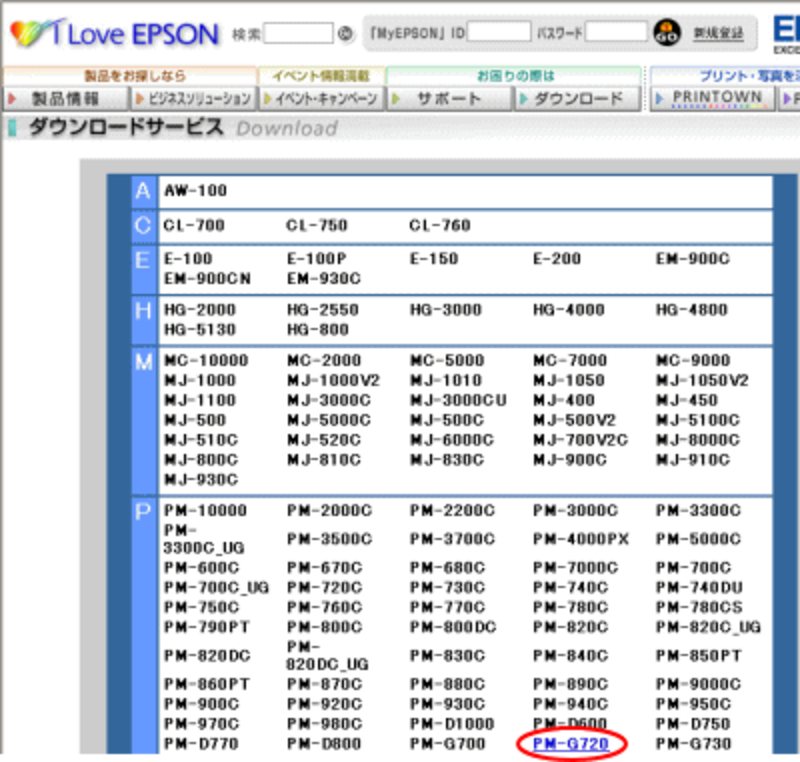Select the HG-3000 model entry
Screen dimensions: 800x762
(446, 310)
